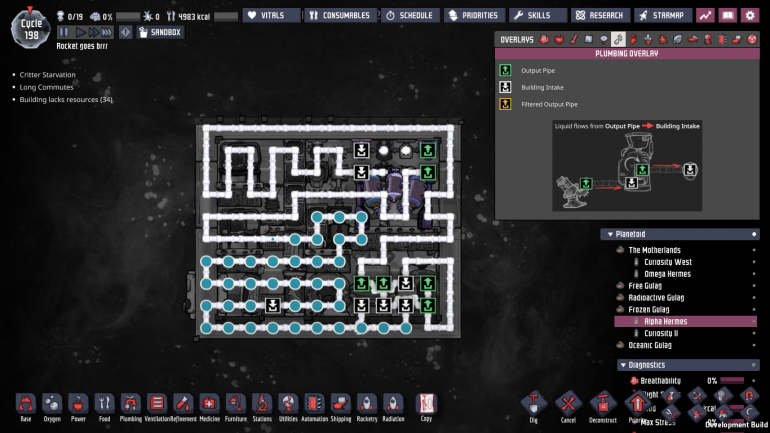
Task: Open the database book icon
Action: click(x=728, y=15)
